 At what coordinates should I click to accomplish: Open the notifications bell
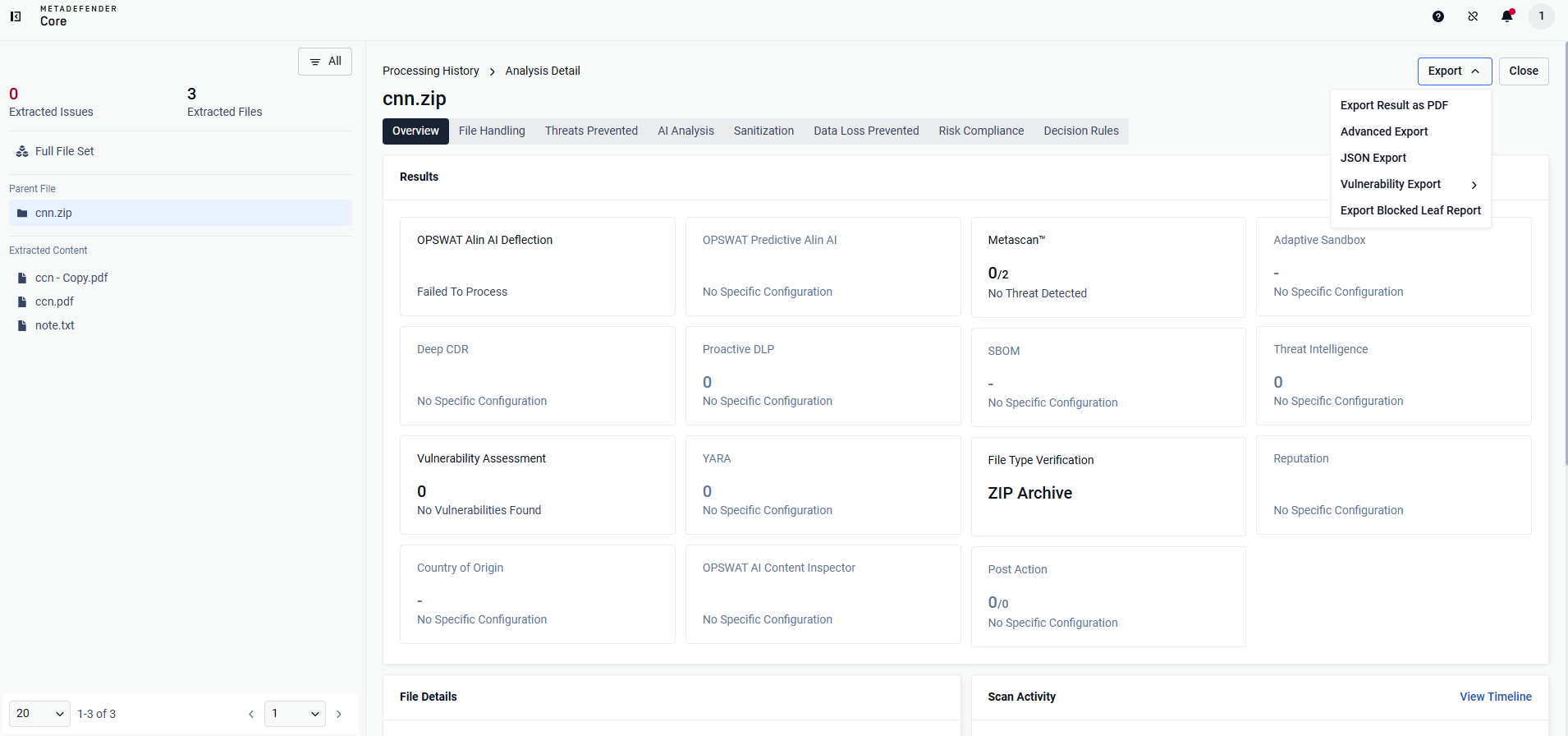pyautogui.click(x=1507, y=16)
